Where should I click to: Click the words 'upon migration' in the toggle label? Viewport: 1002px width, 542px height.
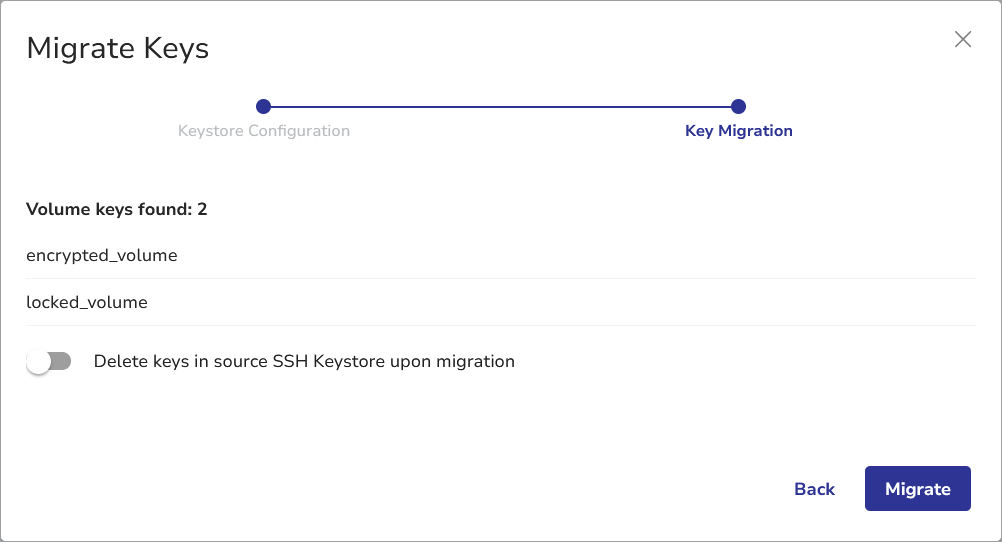point(460,362)
